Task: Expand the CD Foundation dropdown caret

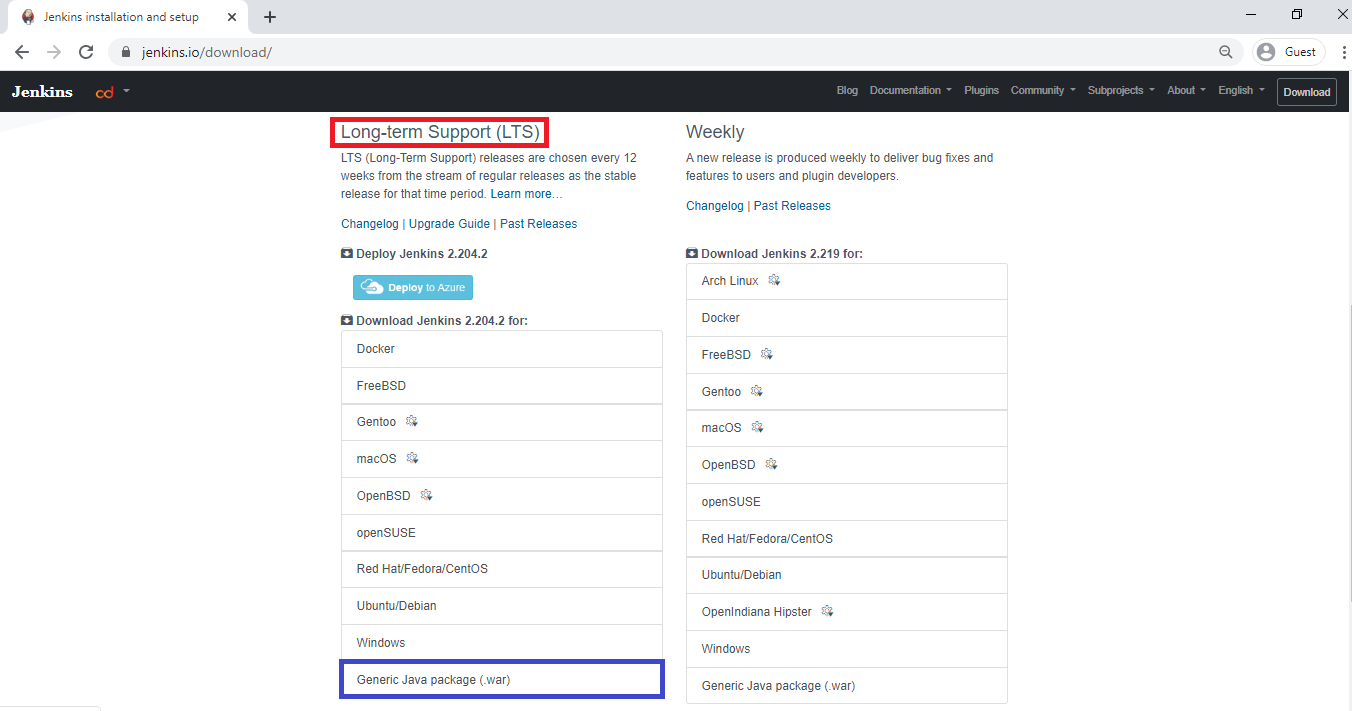Action: click(127, 91)
